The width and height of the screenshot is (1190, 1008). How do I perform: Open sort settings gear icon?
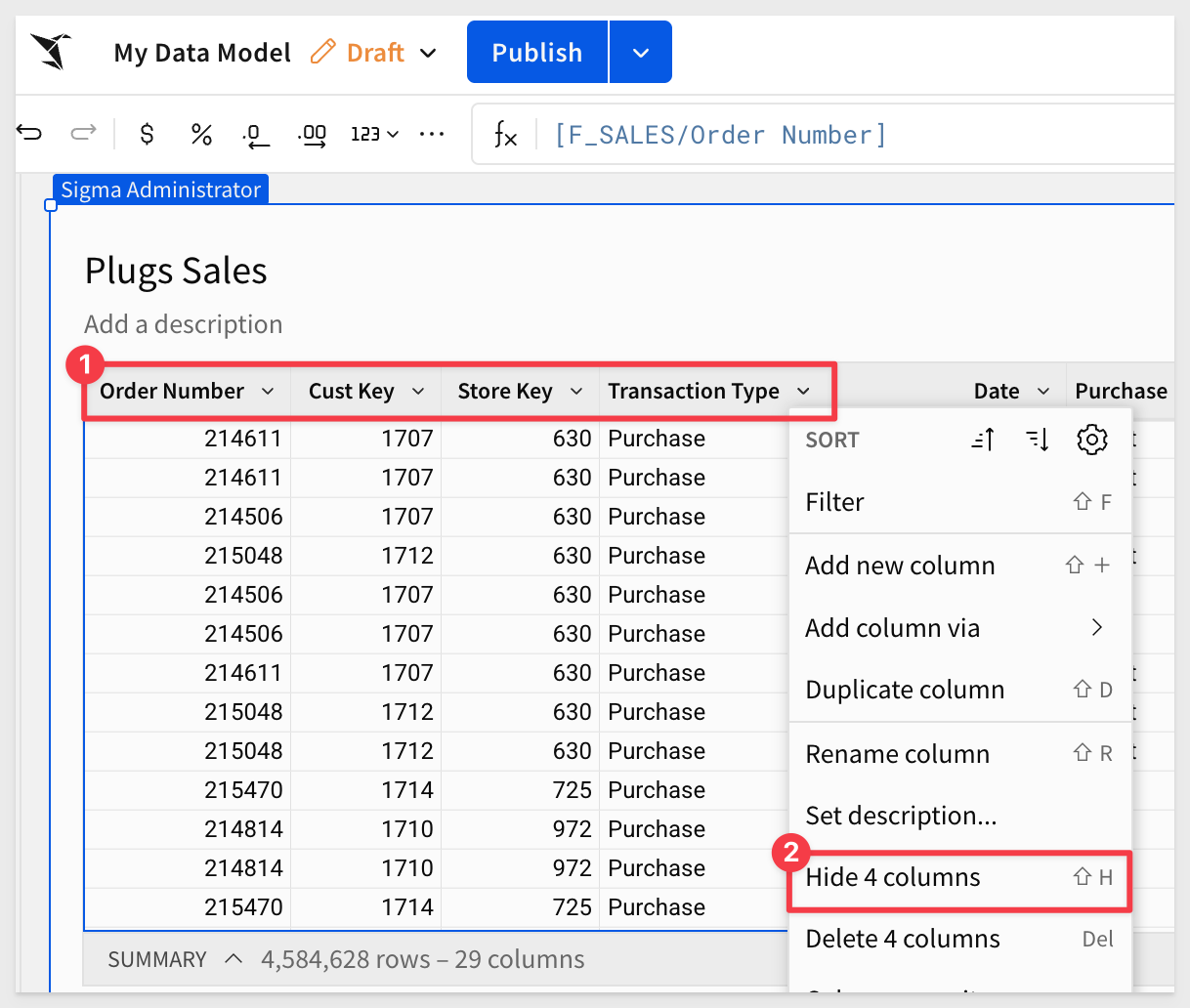(1091, 440)
